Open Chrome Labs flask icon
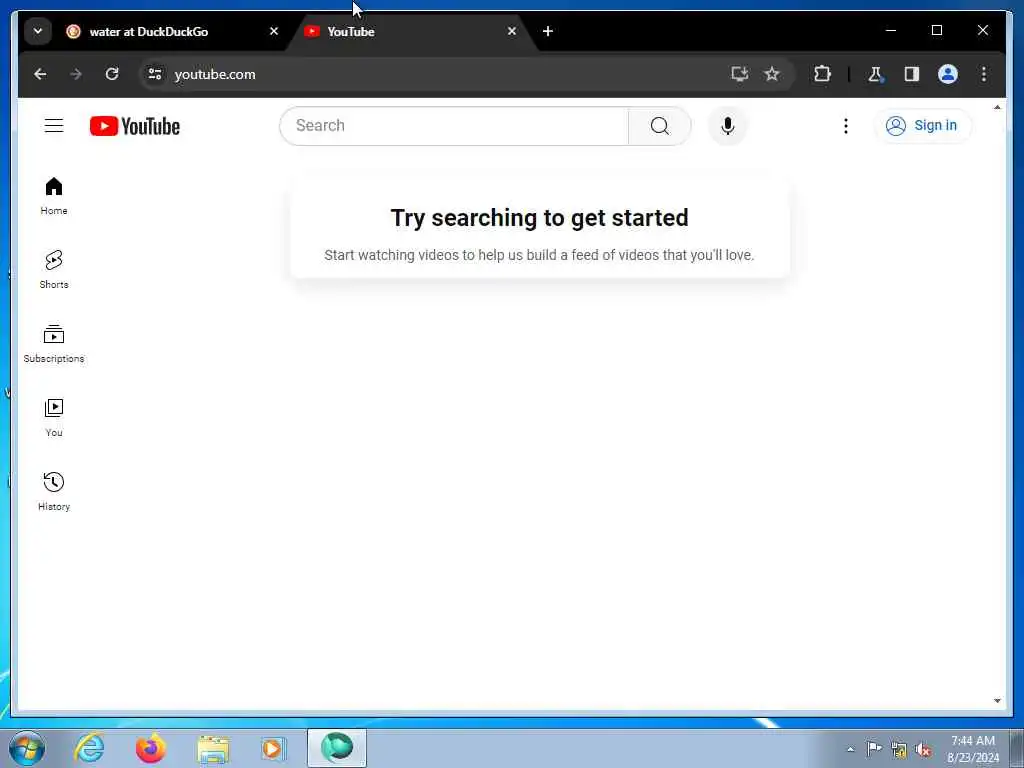The height and width of the screenshot is (768, 1024). coord(875,74)
